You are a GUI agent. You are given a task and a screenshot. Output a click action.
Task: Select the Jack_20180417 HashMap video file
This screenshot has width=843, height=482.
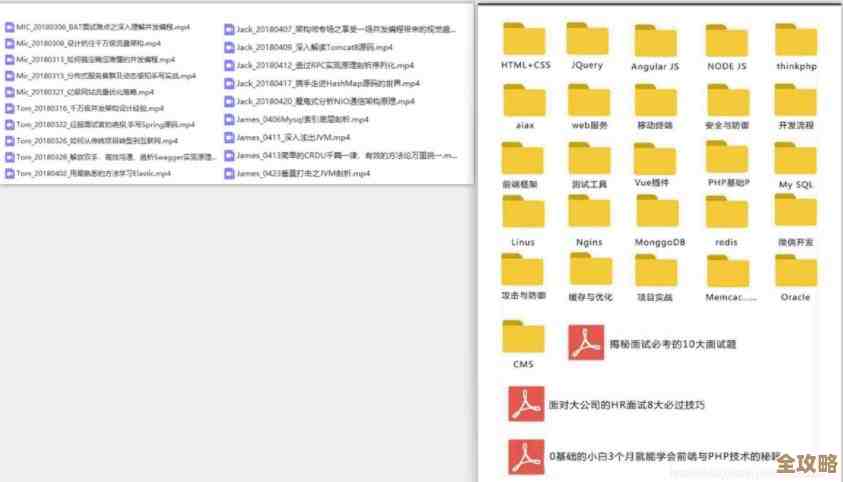322,83
